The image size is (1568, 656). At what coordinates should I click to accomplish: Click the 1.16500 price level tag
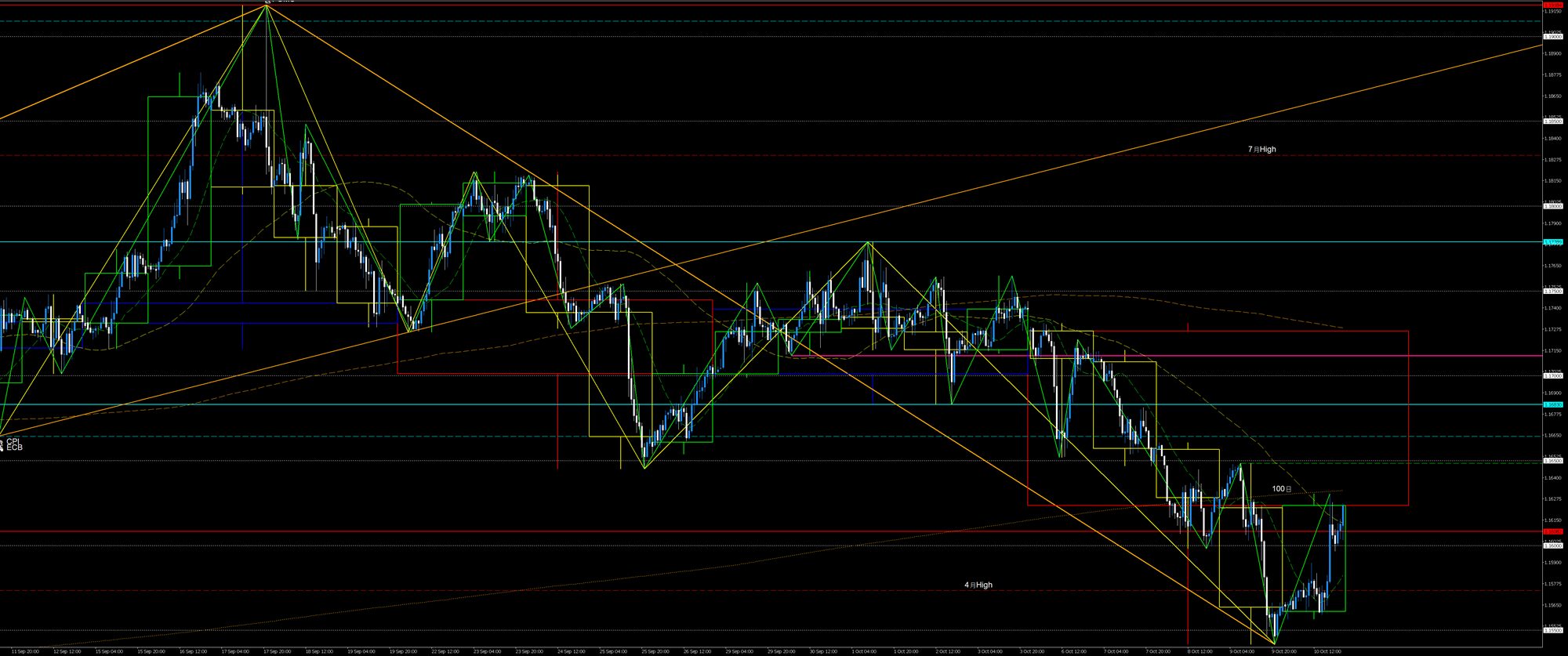pyautogui.click(x=1552, y=461)
